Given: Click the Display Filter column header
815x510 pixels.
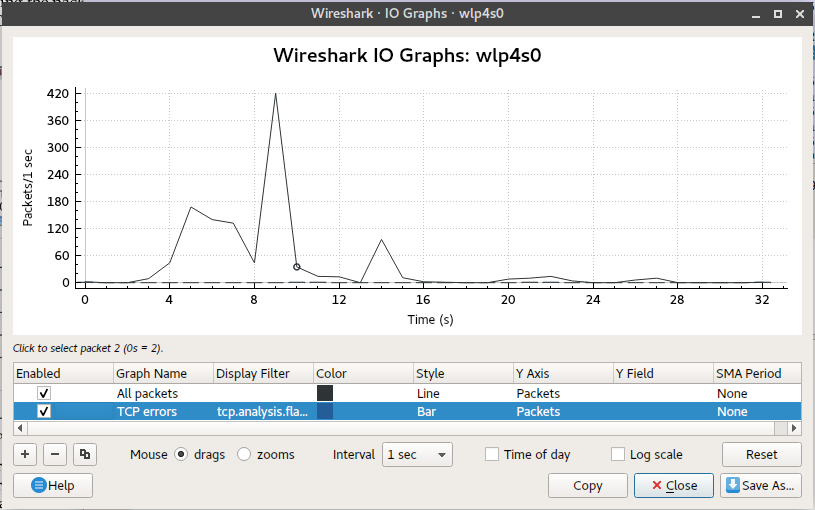Looking at the screenshot, I should [x=262, y=373].
